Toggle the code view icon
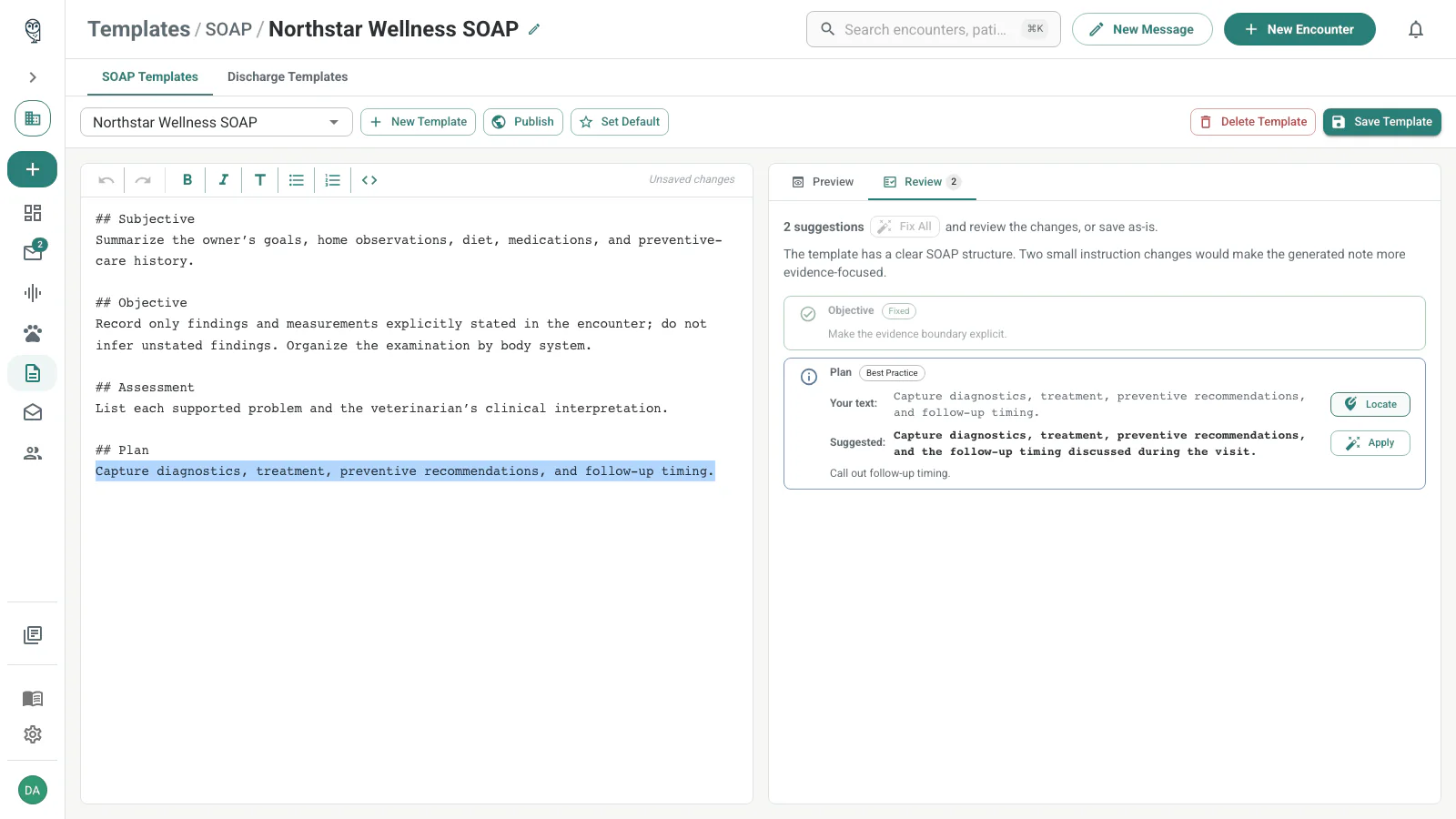Screen dimensions: 1456x819 tap(369, 180)
